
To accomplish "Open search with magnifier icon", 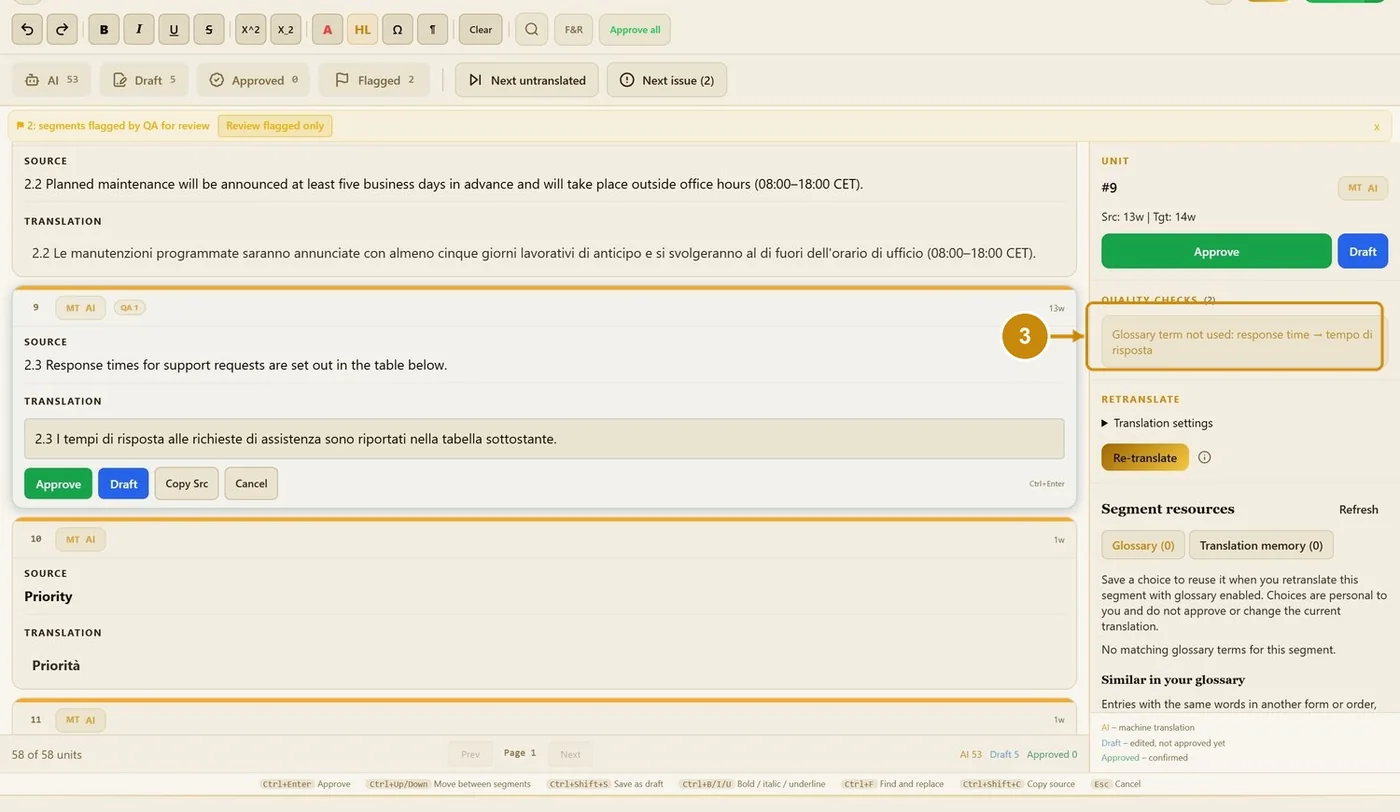I will point(532,30).
